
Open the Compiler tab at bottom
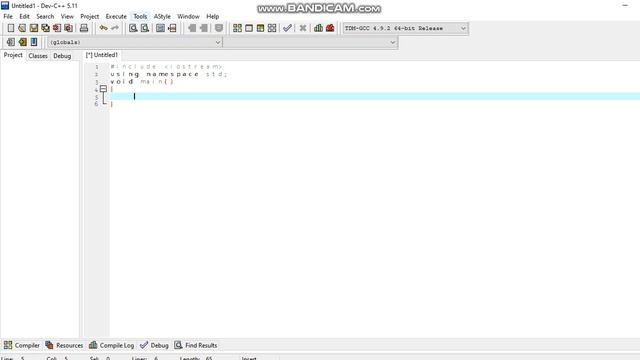tap(22, 345)
